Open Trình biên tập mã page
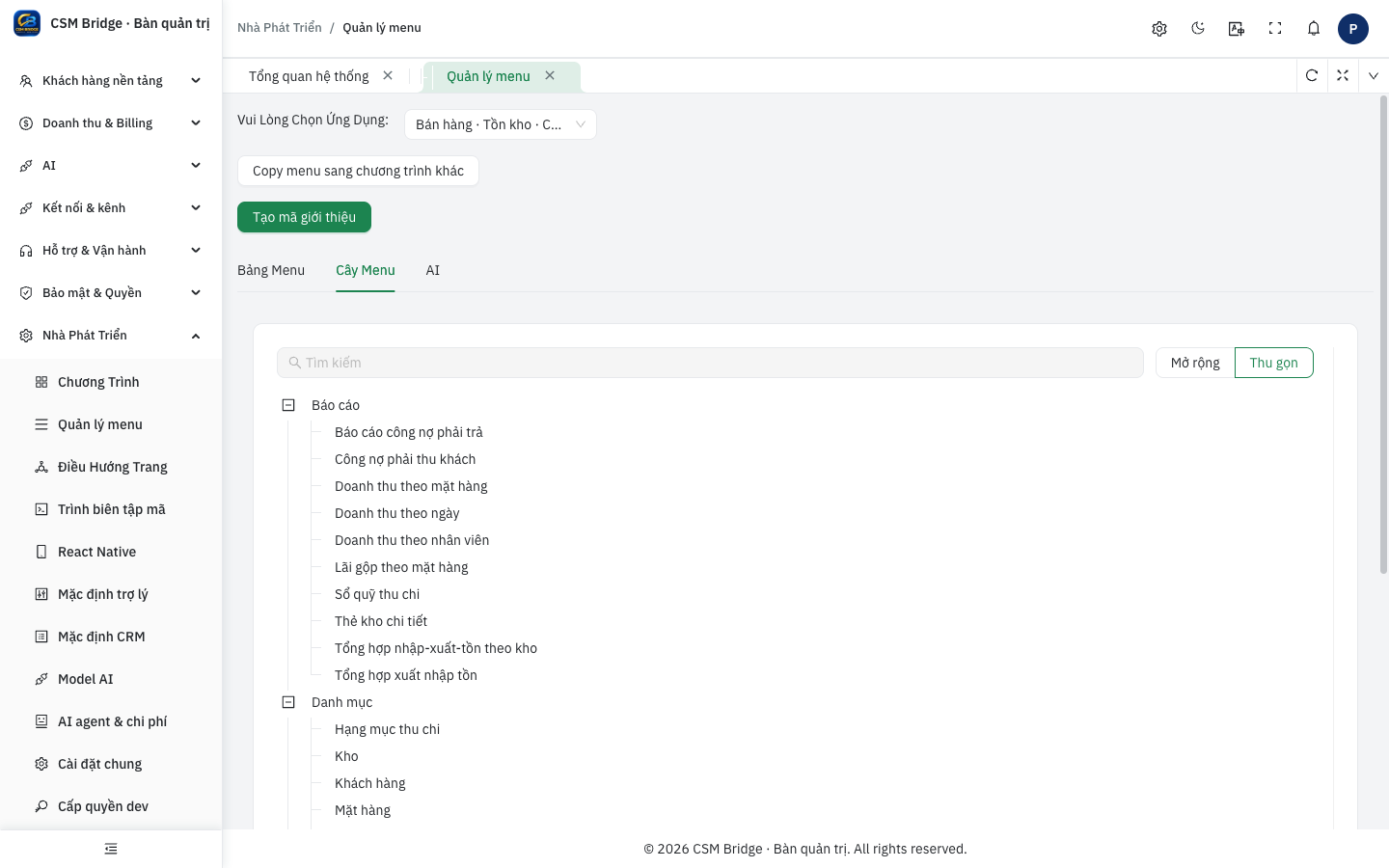The image size is (1389, 868). (111, 509)
